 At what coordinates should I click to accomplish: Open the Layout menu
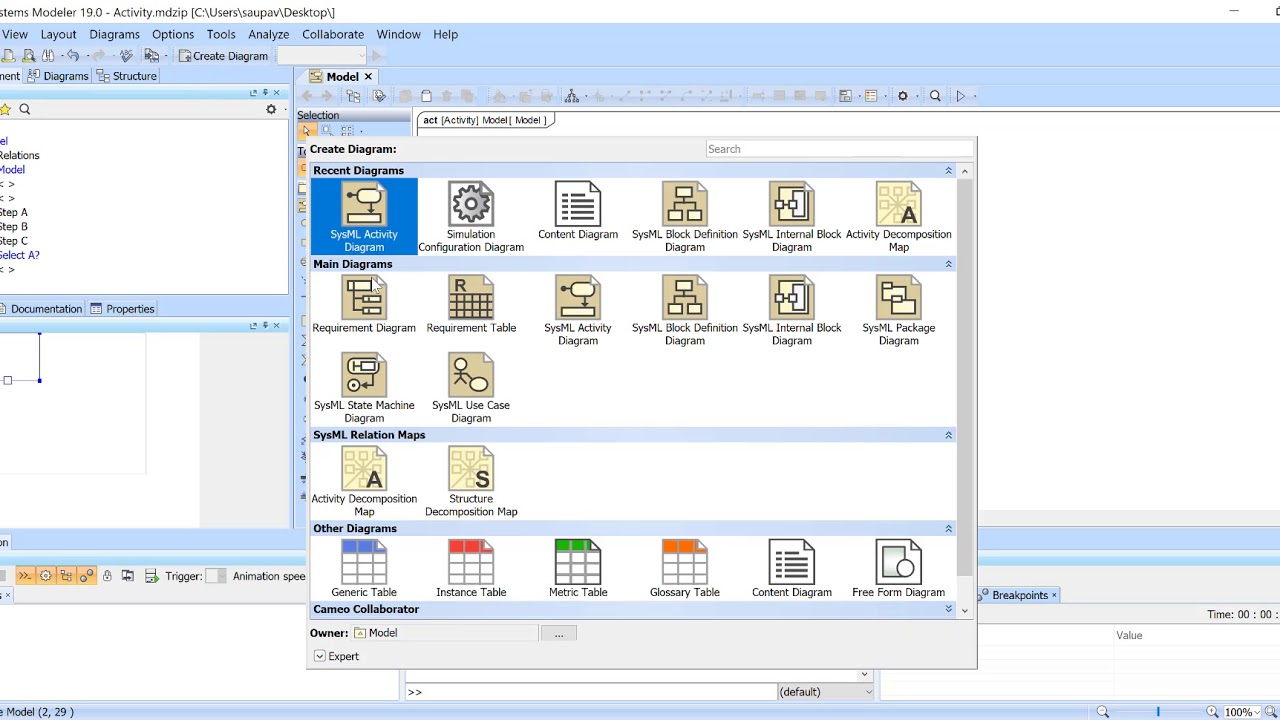(58, 34)
